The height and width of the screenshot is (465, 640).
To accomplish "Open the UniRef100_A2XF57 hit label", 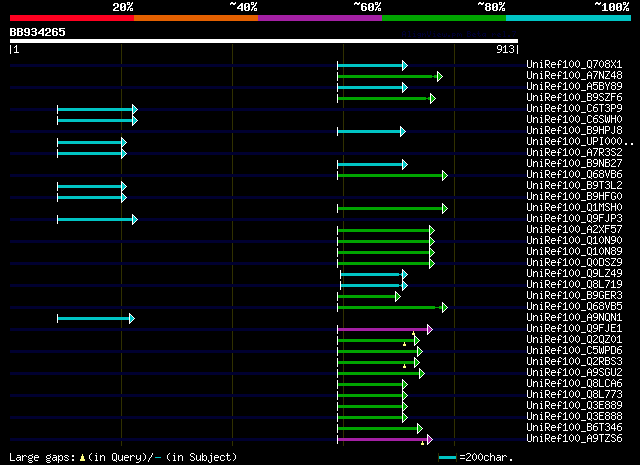I will click(574, 229).
